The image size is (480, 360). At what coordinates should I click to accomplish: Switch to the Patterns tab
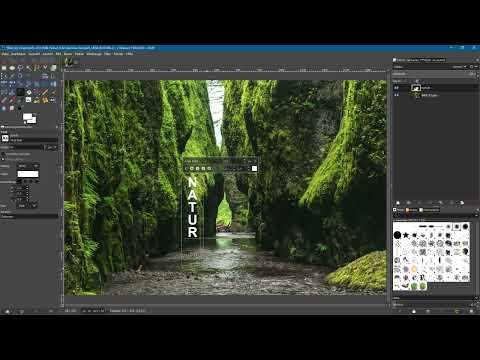coord(411,210)
